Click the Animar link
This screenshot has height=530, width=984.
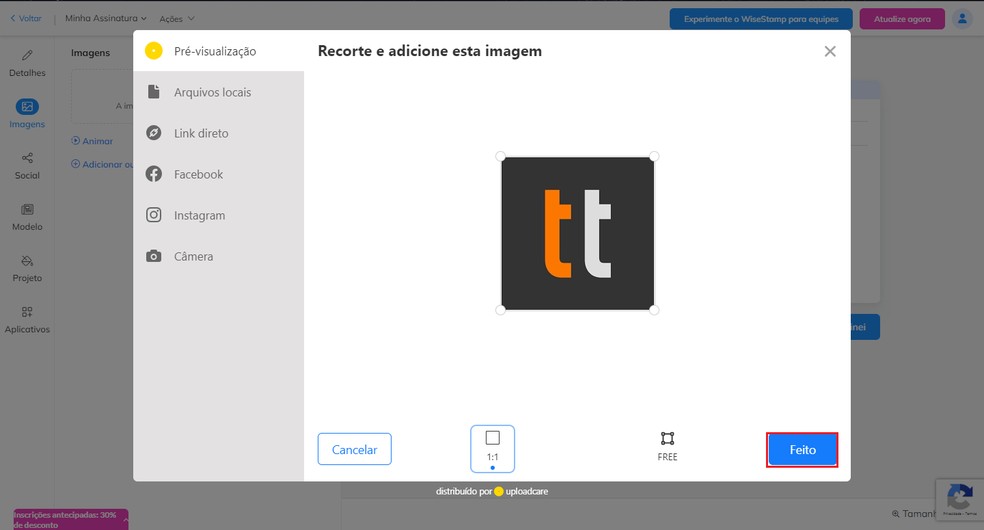(92, 141)
